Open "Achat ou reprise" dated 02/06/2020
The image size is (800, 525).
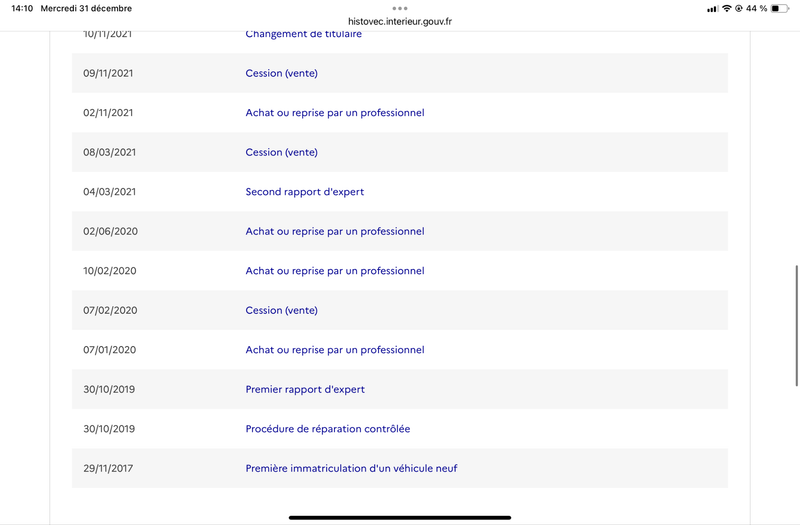335,231
